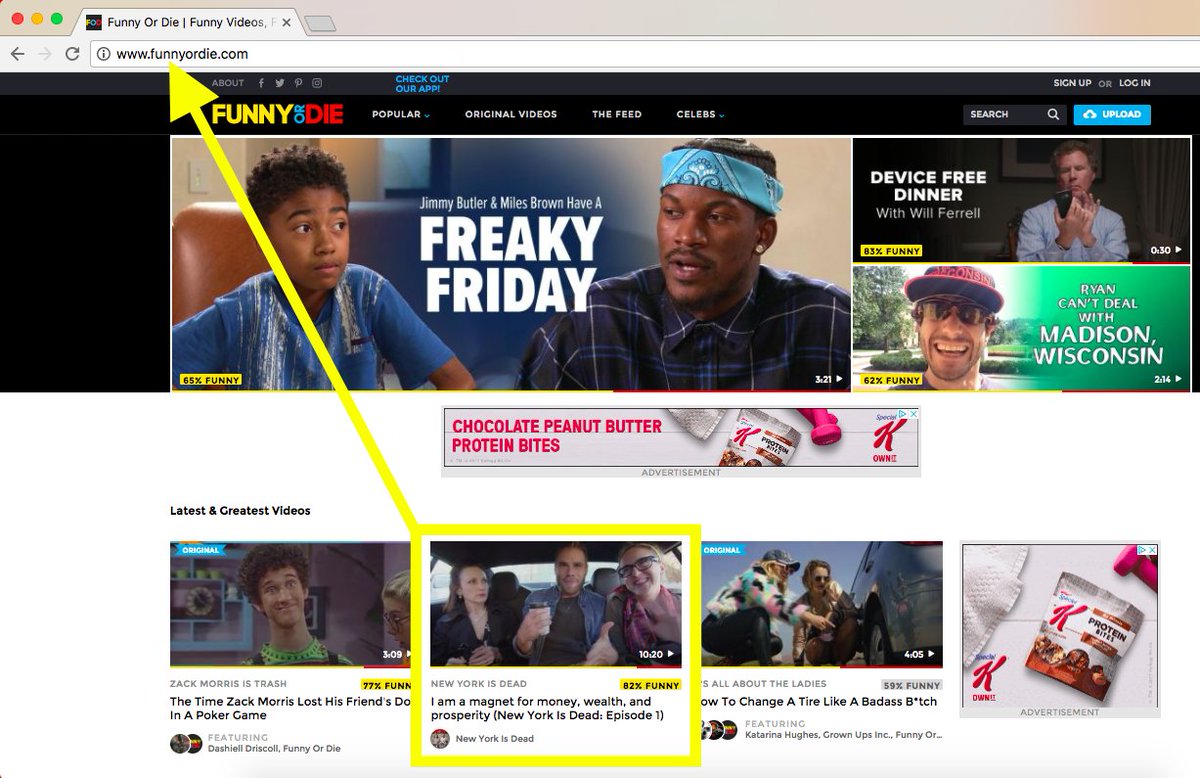Image resolution: width=1200 pixels, height=778 pixels.
Task: Click the 83% FUNNY badge
Action: [x=891, y=251]
